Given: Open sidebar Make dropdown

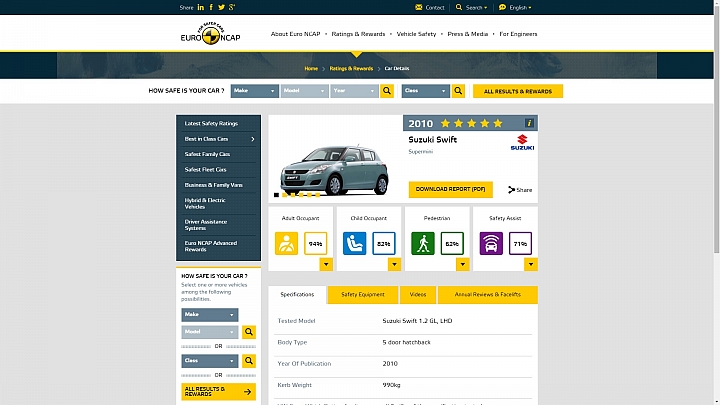Looking at the screenshot, I should click(x=210, y=315).
